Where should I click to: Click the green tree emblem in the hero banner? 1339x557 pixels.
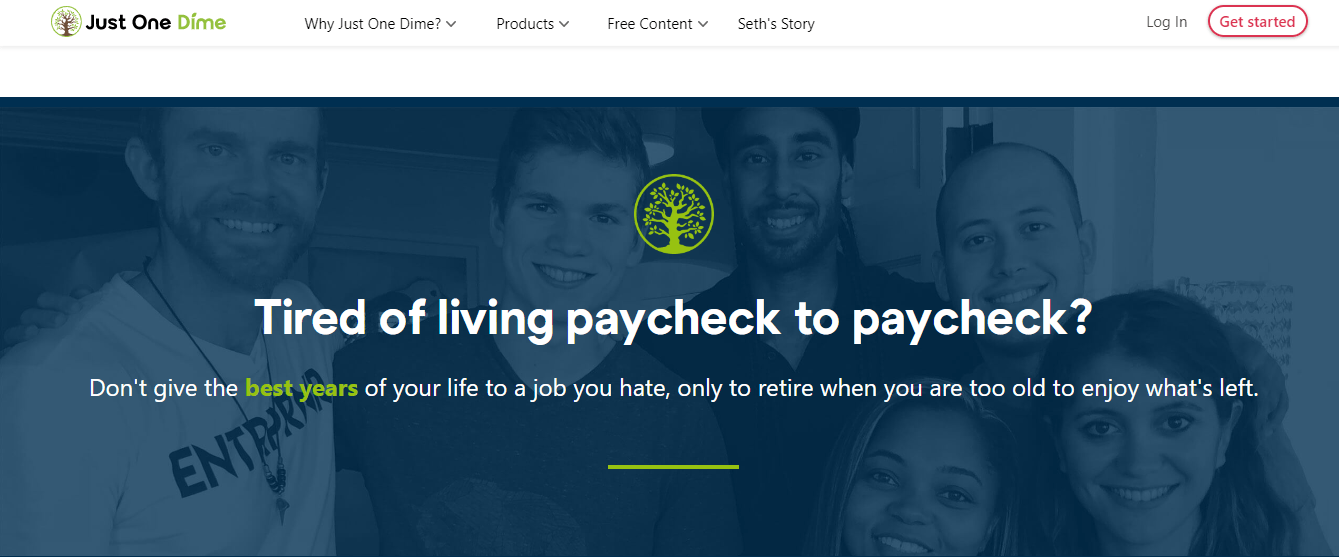point(674,214)
